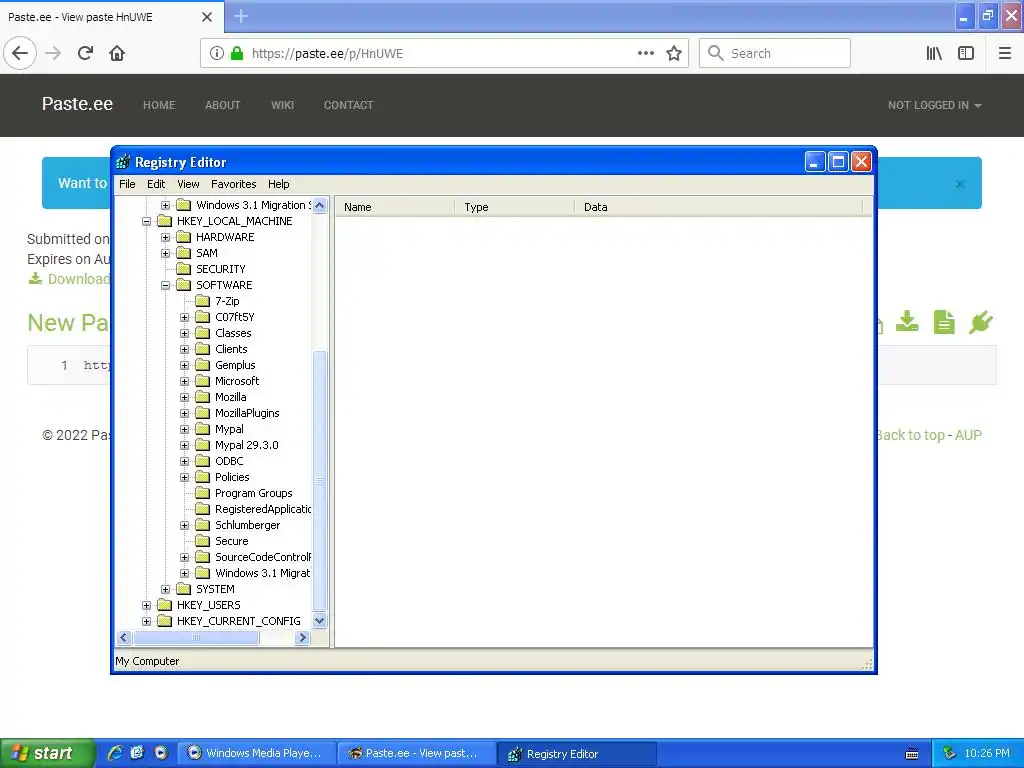1024x768 pixels.
Task: Click the safely remove hardware tray icon
Action: coord(949,754)
